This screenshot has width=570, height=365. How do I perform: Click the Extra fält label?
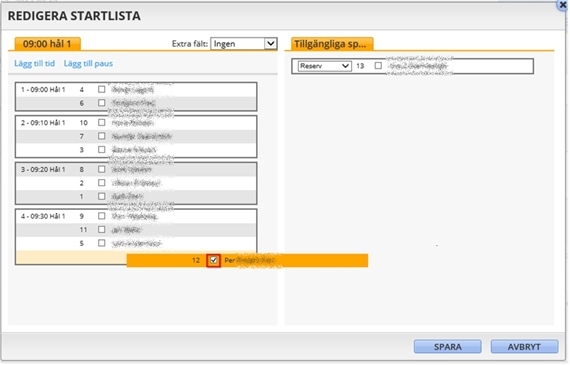click(190, 44)
